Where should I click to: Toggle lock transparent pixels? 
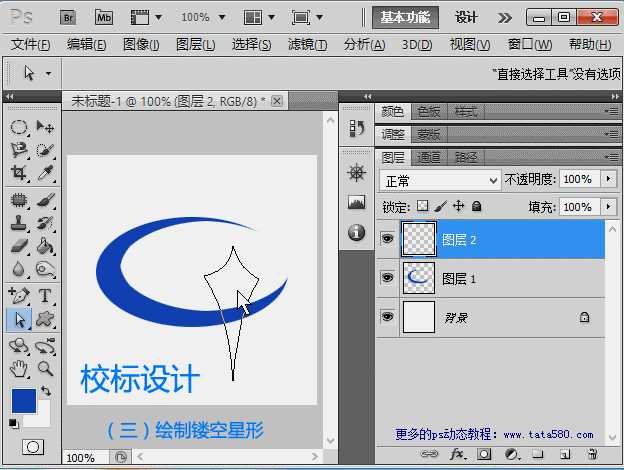[x=422, y=206]
